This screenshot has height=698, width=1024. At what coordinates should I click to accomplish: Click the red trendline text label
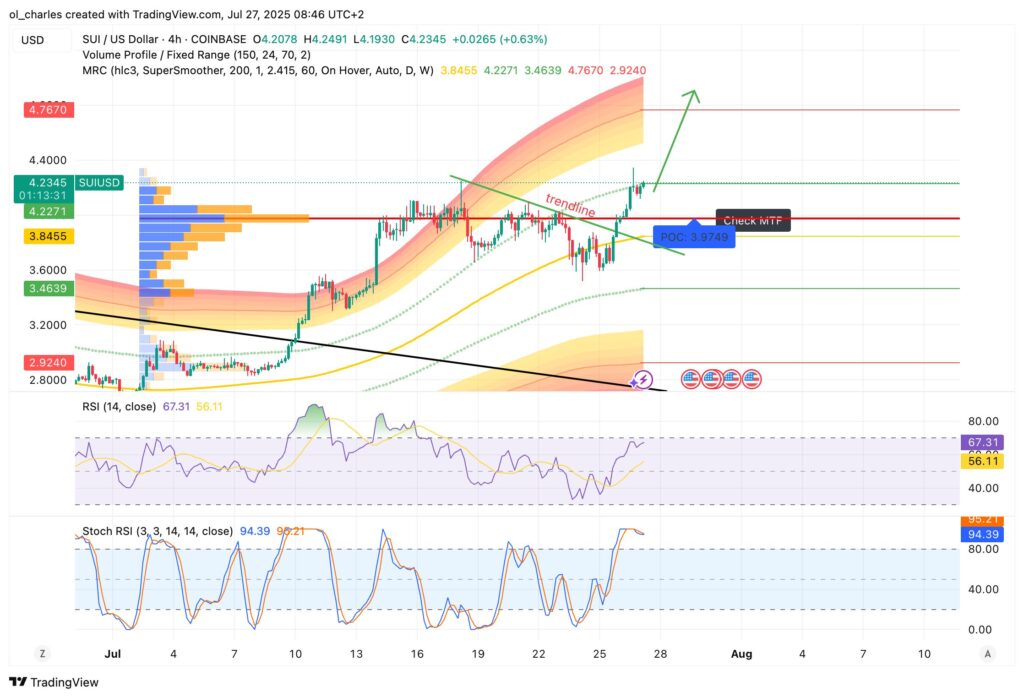570,205
